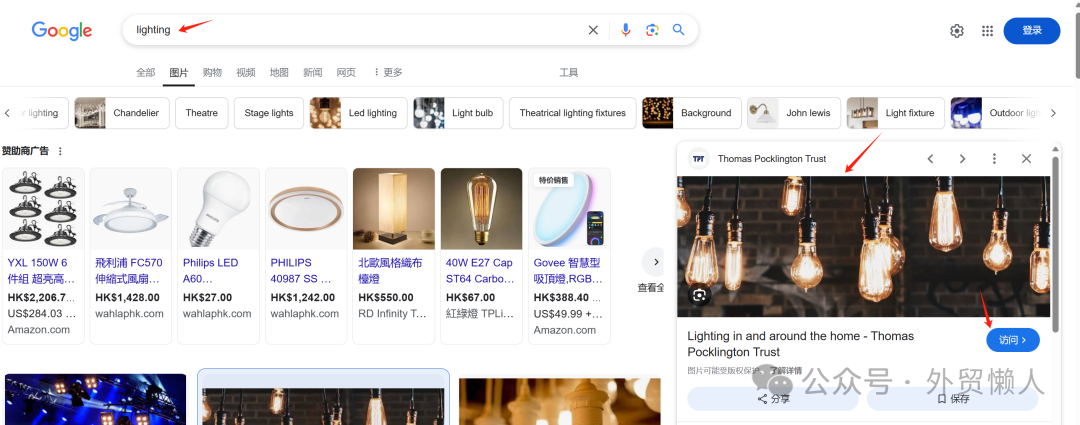Go to next image in preview panel
Viewport: 1080px width, 425px height.
point(962,159)
